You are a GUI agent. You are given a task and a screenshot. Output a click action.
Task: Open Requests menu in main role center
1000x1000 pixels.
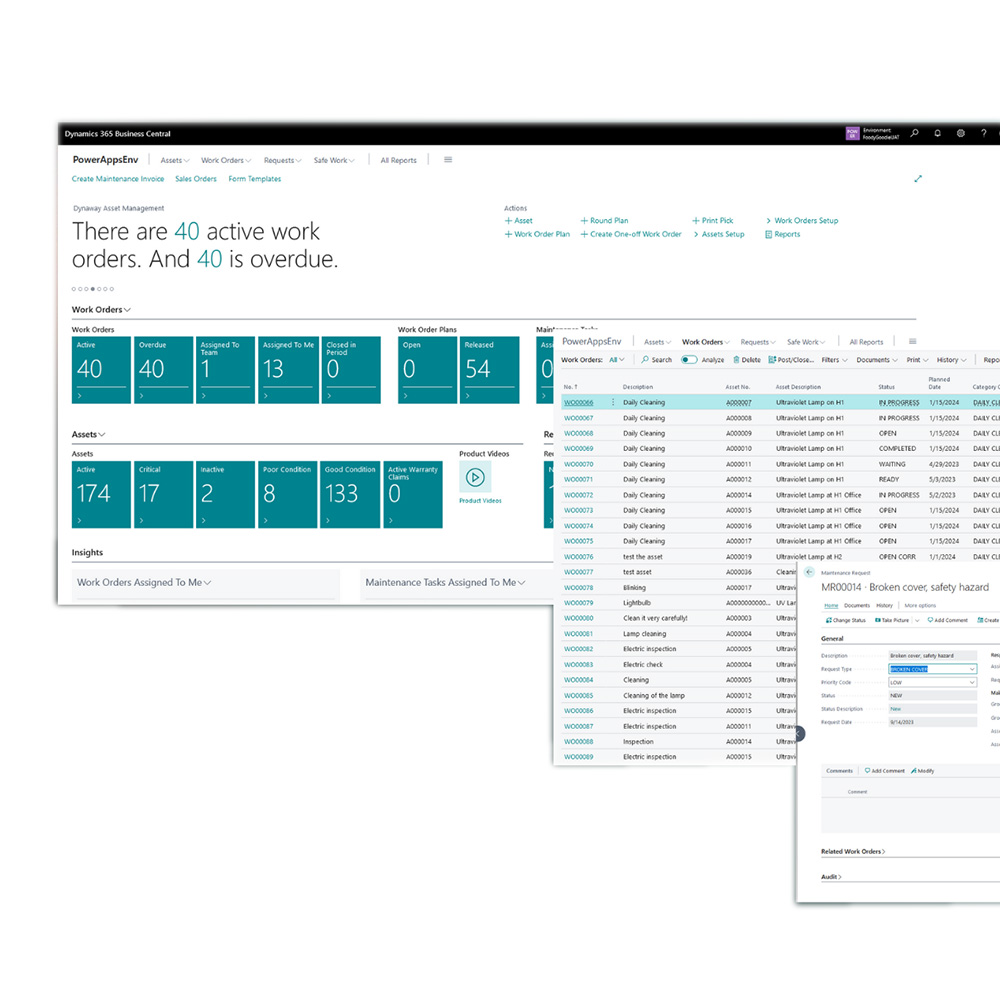283,160
